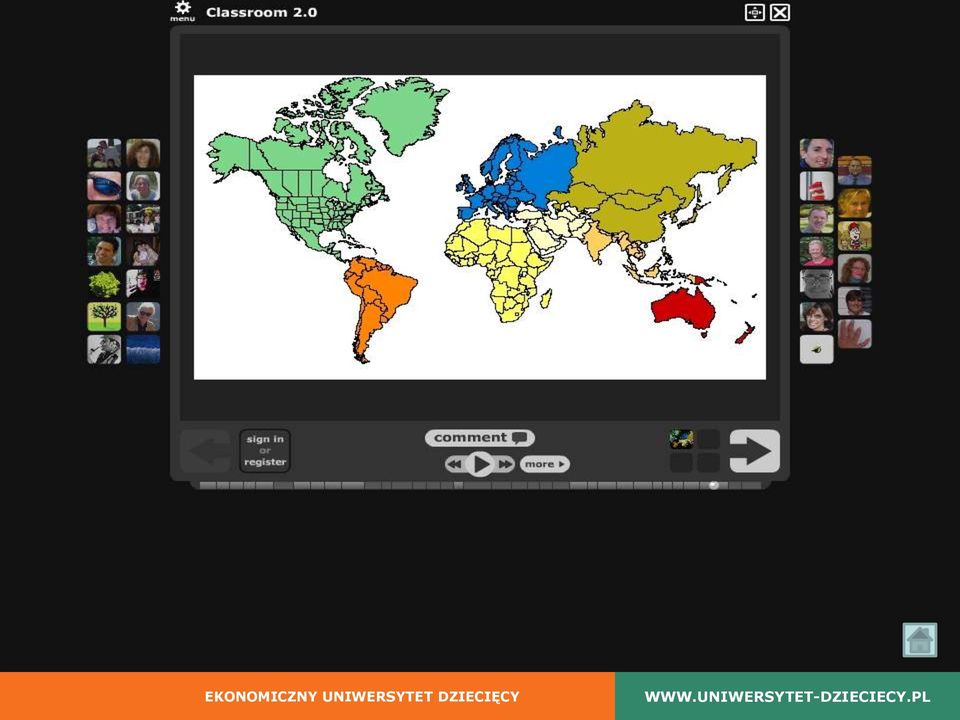Select the white-haired person with sunglasses avatar
The height and width of the screenshot is (720, 960).
click(143, 317)
